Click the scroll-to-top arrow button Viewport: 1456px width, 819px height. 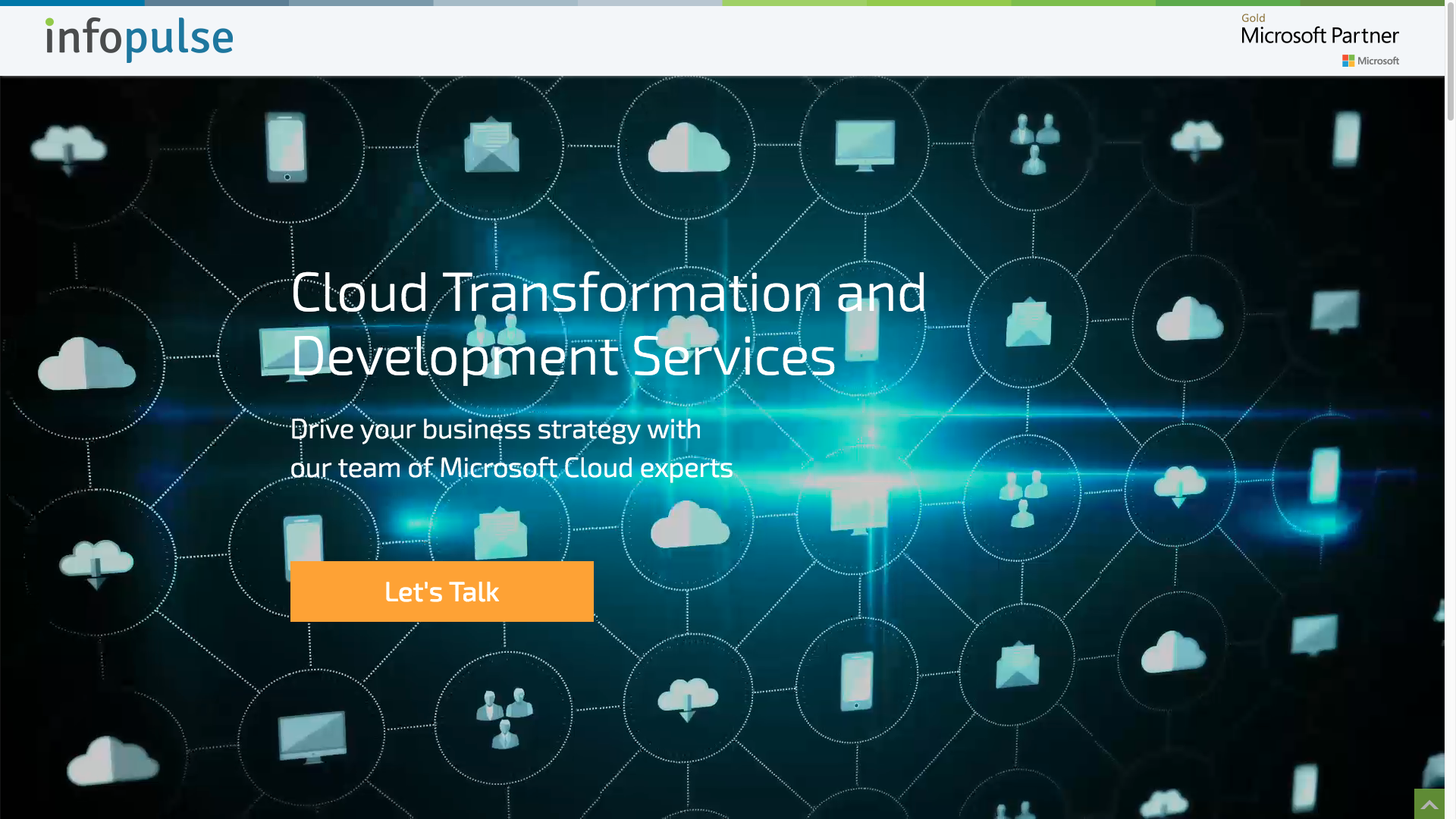point(1429,804)
